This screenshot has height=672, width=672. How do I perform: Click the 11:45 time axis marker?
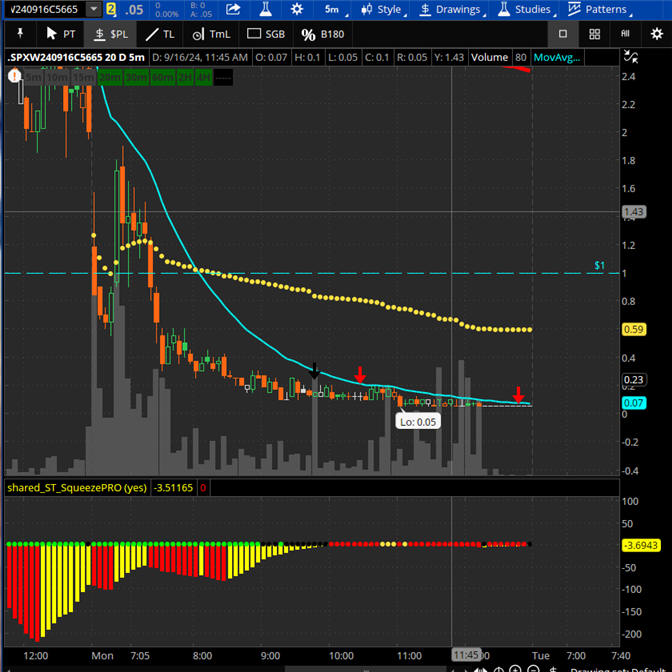pyautogui.click(x=465, y=655)
